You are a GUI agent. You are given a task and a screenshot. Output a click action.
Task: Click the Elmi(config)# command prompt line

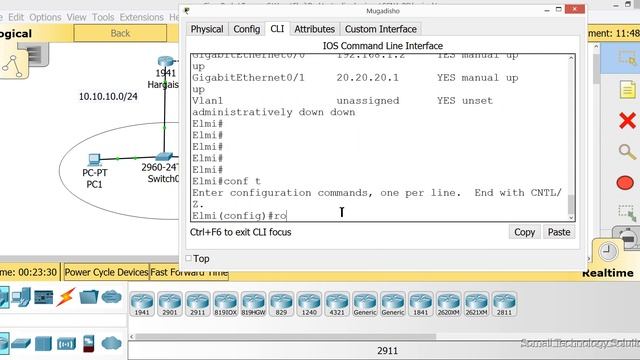tap(239, 216)
